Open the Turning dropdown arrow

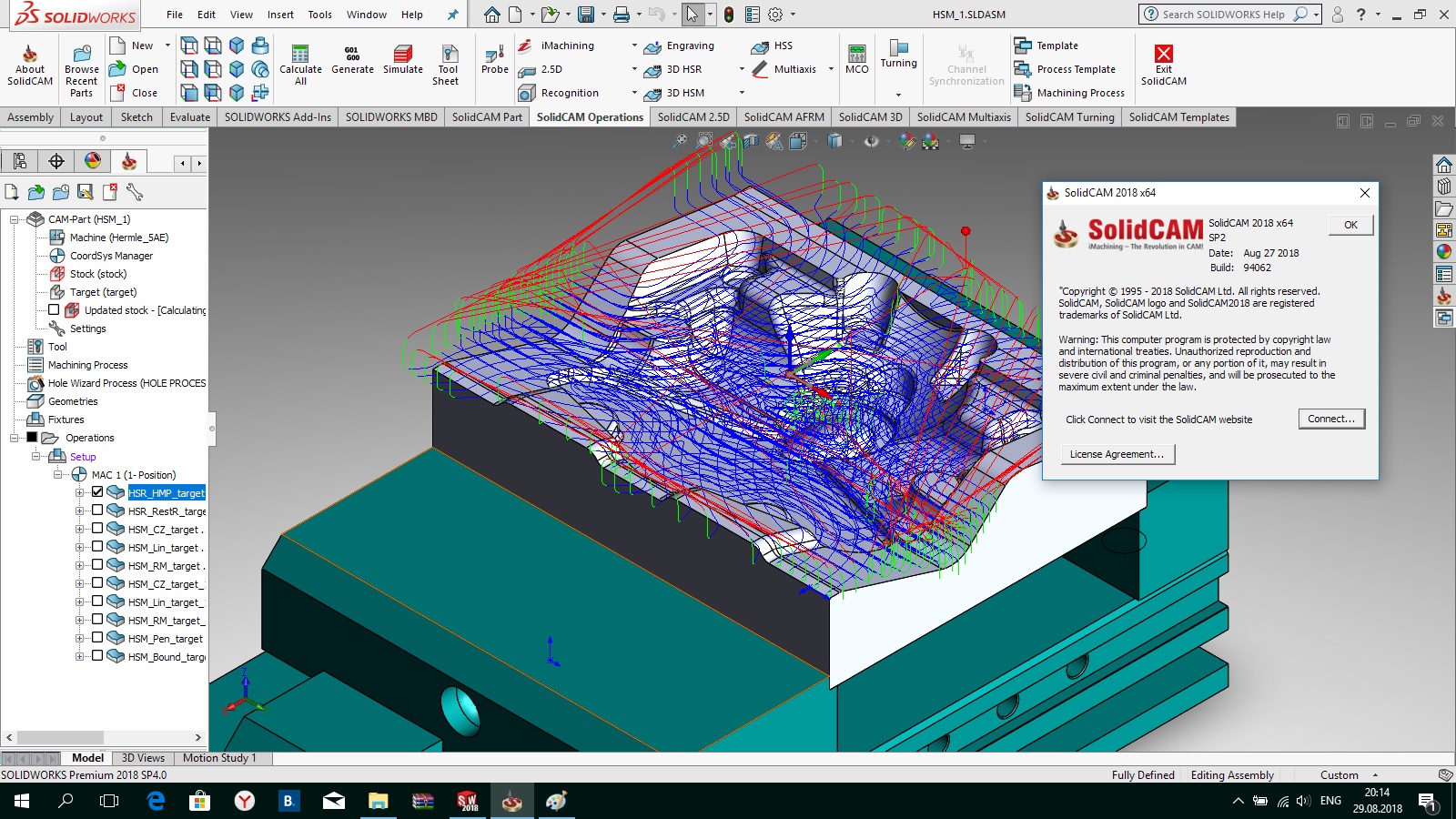(898, 95)
